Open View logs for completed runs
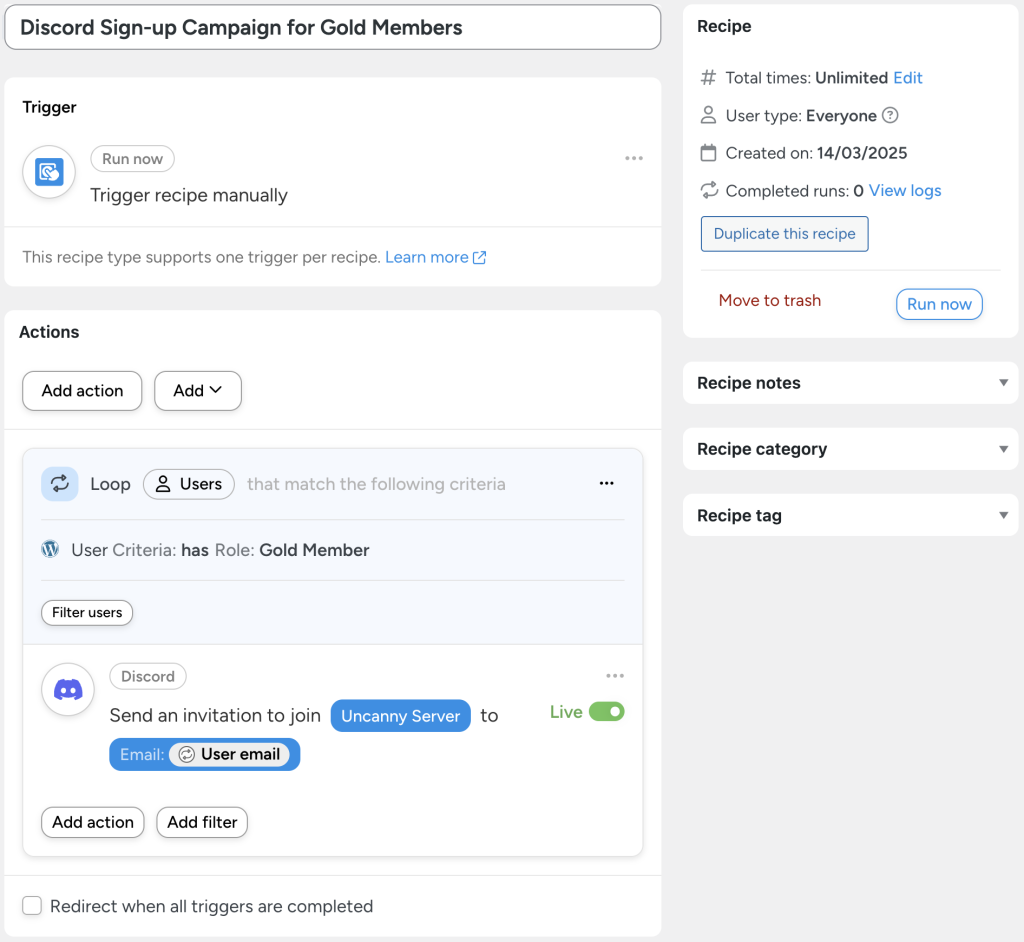The width and height of the screenshot is (1024, 942). [x=903, y=190]
